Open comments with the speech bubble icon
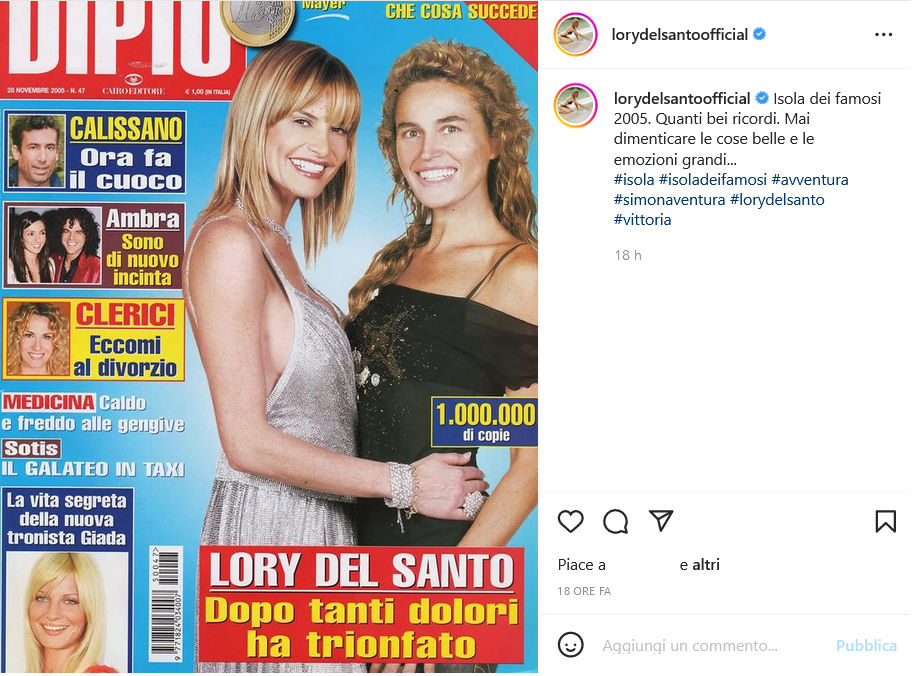 tap(616, 521)
